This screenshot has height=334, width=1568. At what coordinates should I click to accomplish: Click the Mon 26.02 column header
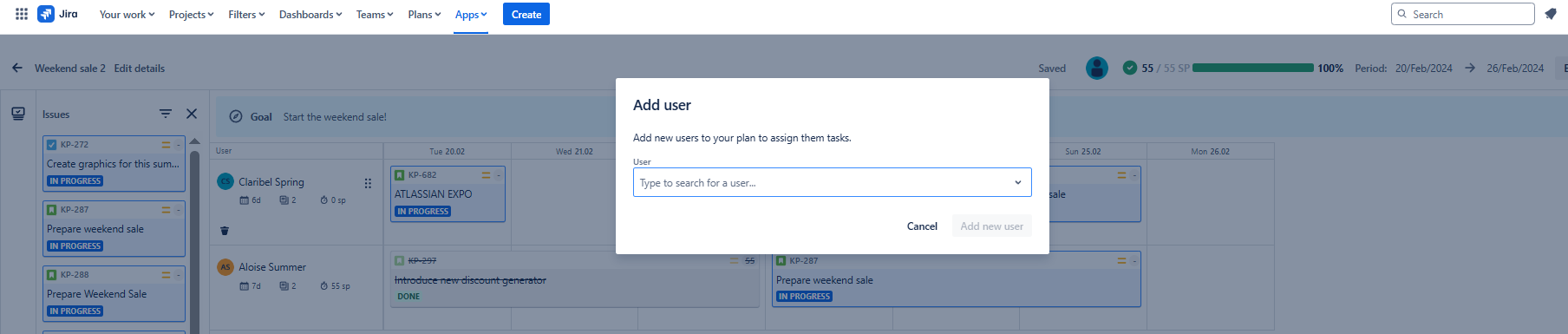coord(1211,152)
